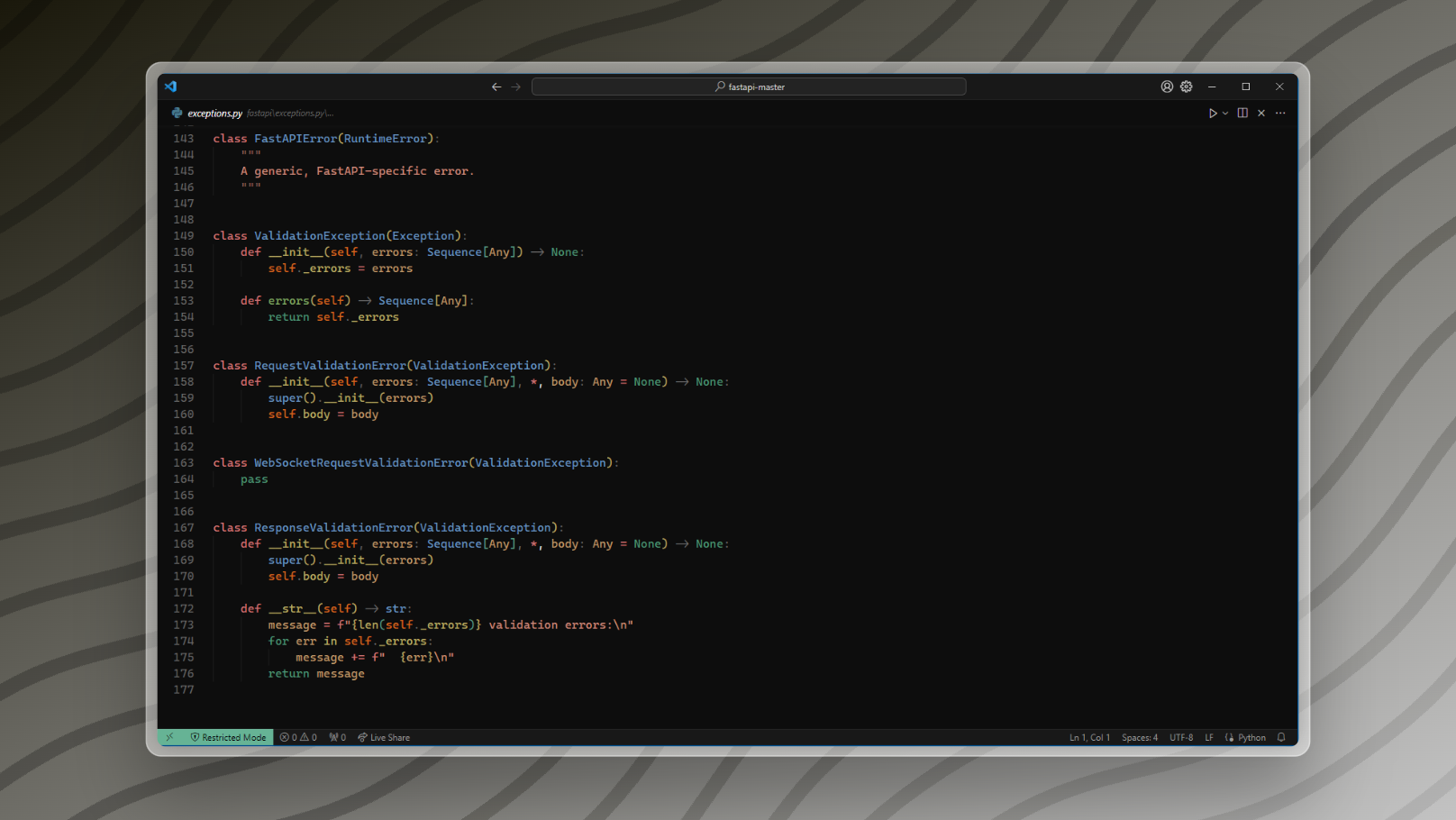Minimize the VS Code window
The height and width of the screenshot is (820, 1456).
pyautogui.click(x=1212, y=87)
